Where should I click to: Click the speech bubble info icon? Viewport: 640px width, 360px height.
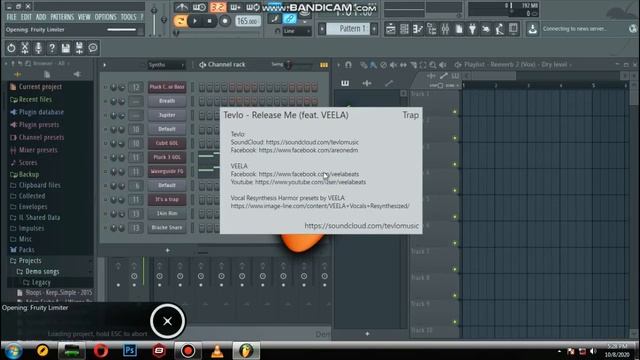tap(93, 48)
